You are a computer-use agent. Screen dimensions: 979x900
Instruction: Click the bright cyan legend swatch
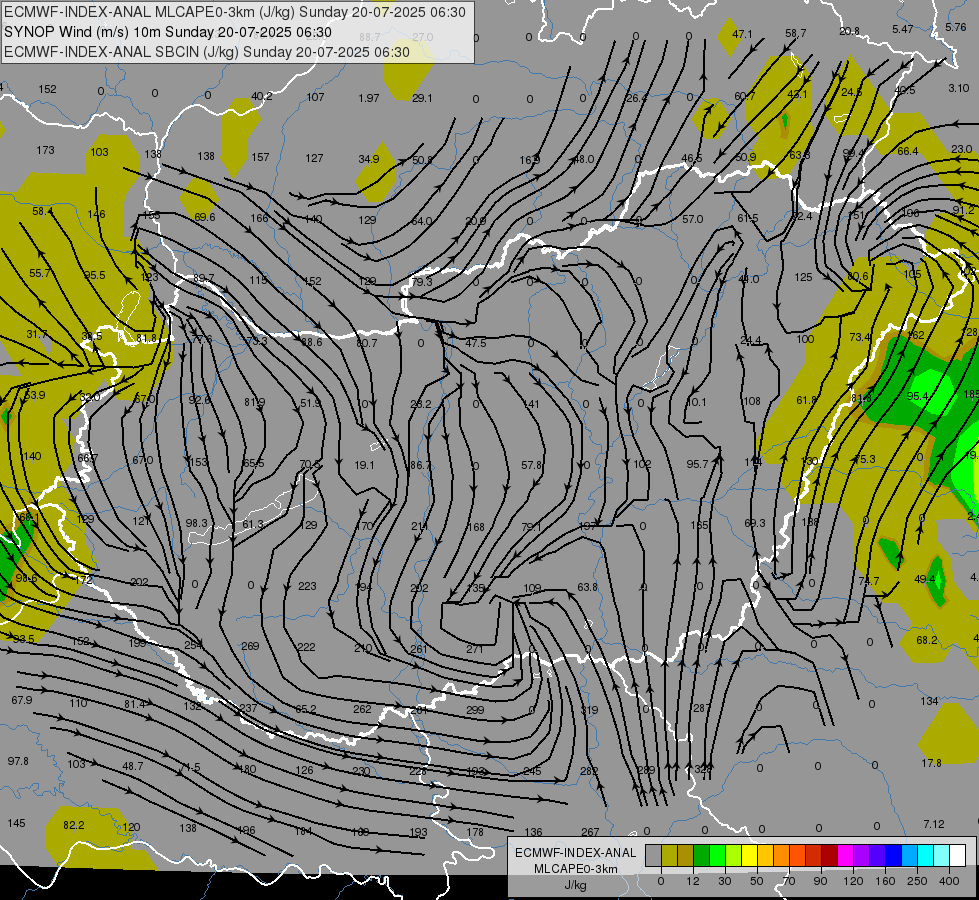[x=925, y=855]
